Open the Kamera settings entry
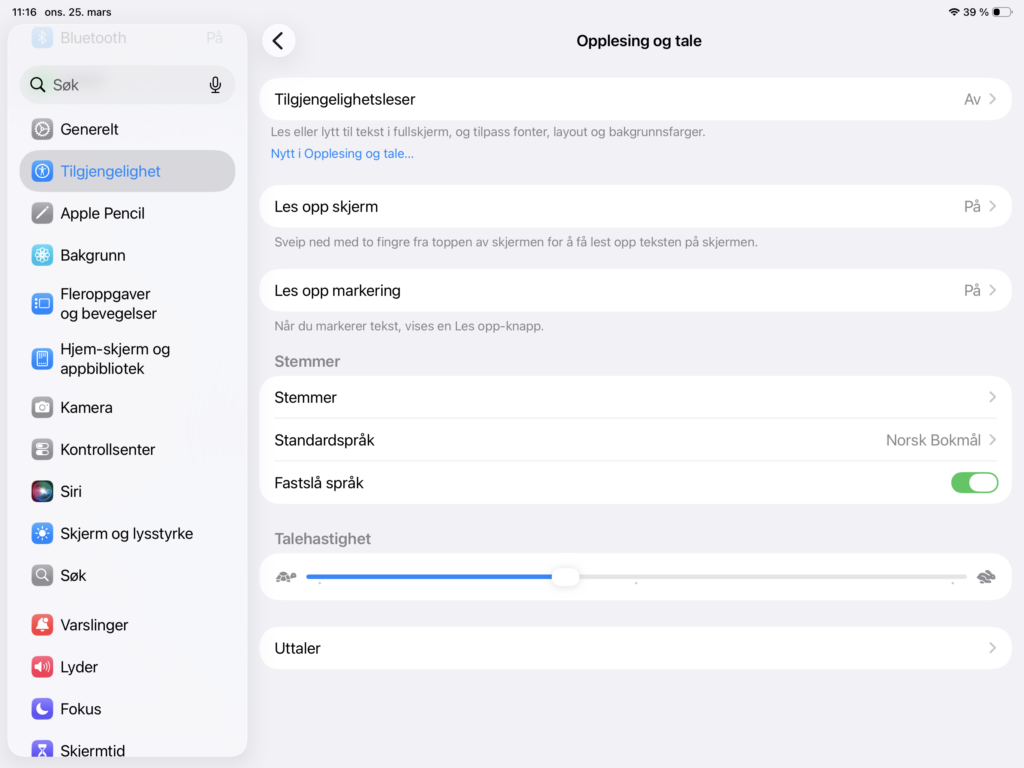This screenshot has width=1024, height=768. 127,408
